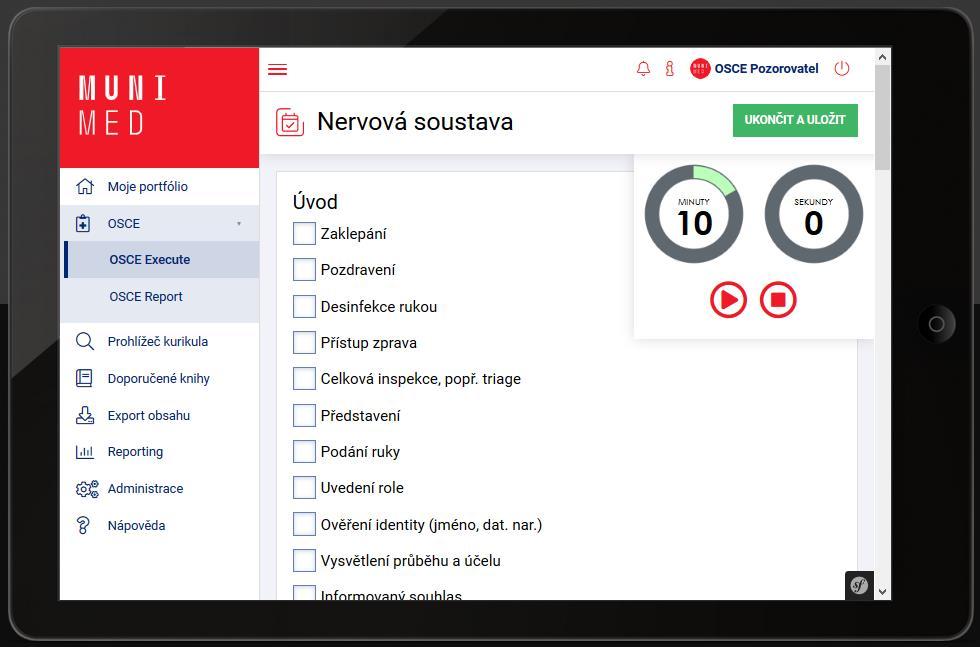
Task: Check the Uvedení role checkbox
Action: (x=304, y=488)
